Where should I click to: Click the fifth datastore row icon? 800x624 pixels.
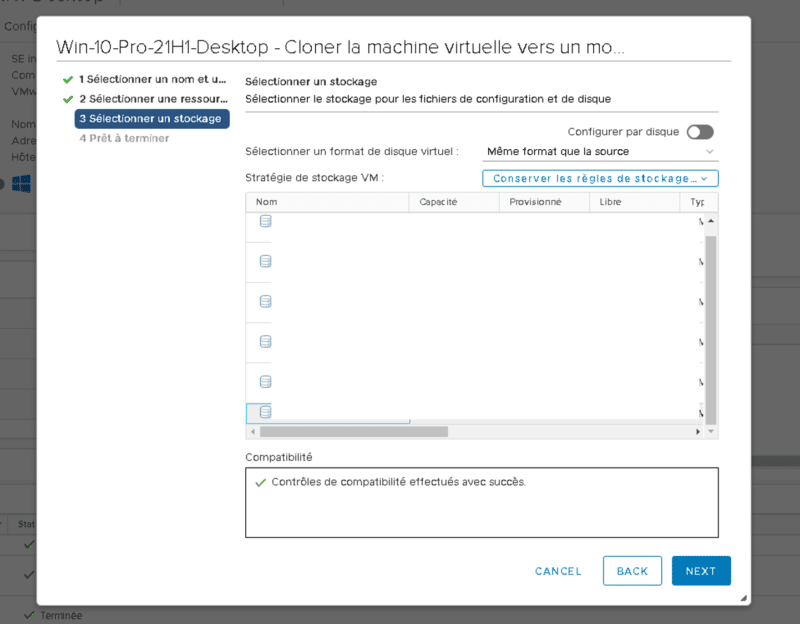coord(266,381)
